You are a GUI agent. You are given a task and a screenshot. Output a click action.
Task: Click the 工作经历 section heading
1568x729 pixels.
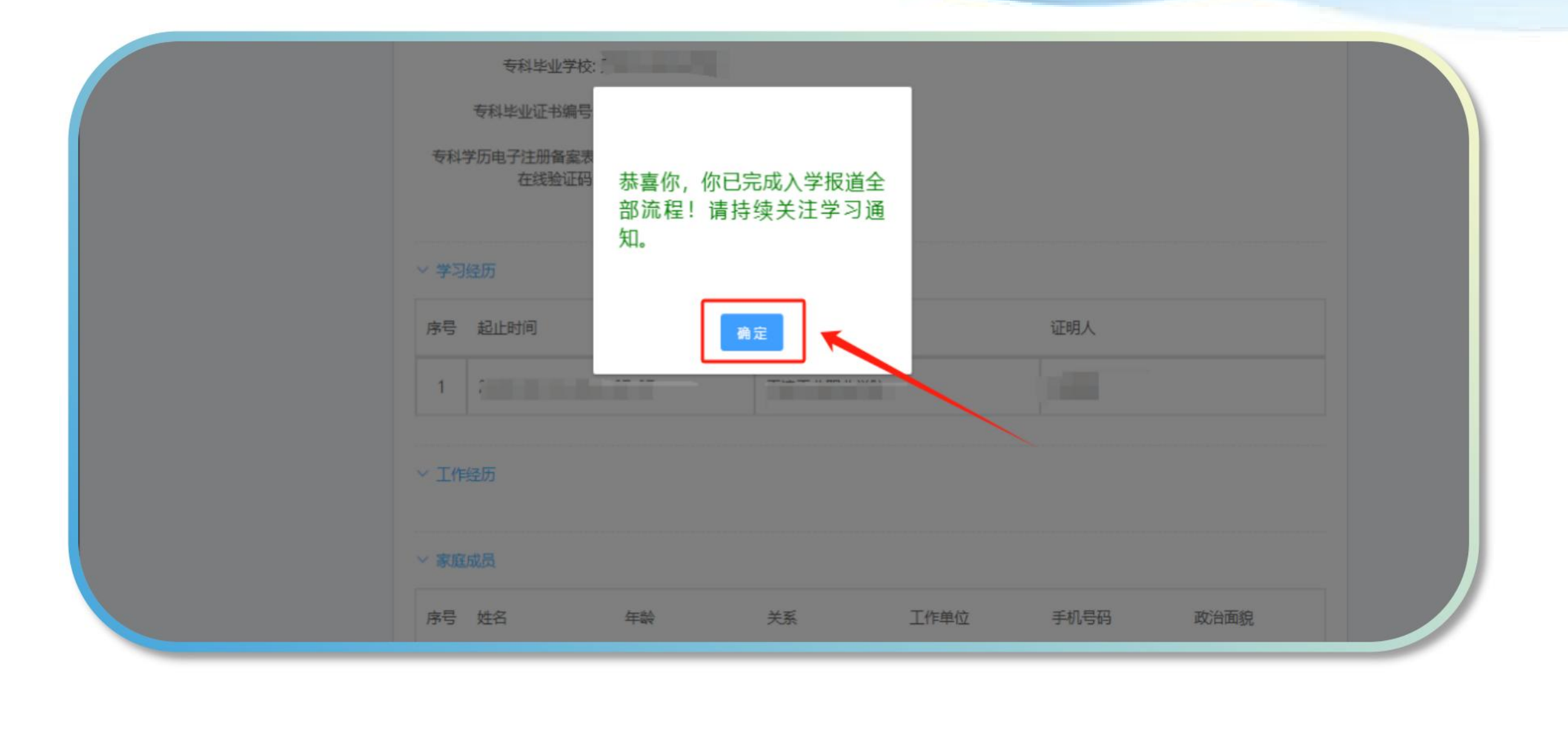point(465,474)
